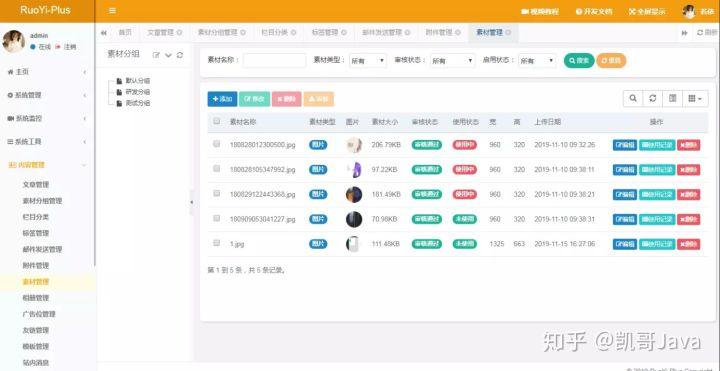Click the user avatar in top header
This screenshot has height=371, width=720.
click(689, 11)
